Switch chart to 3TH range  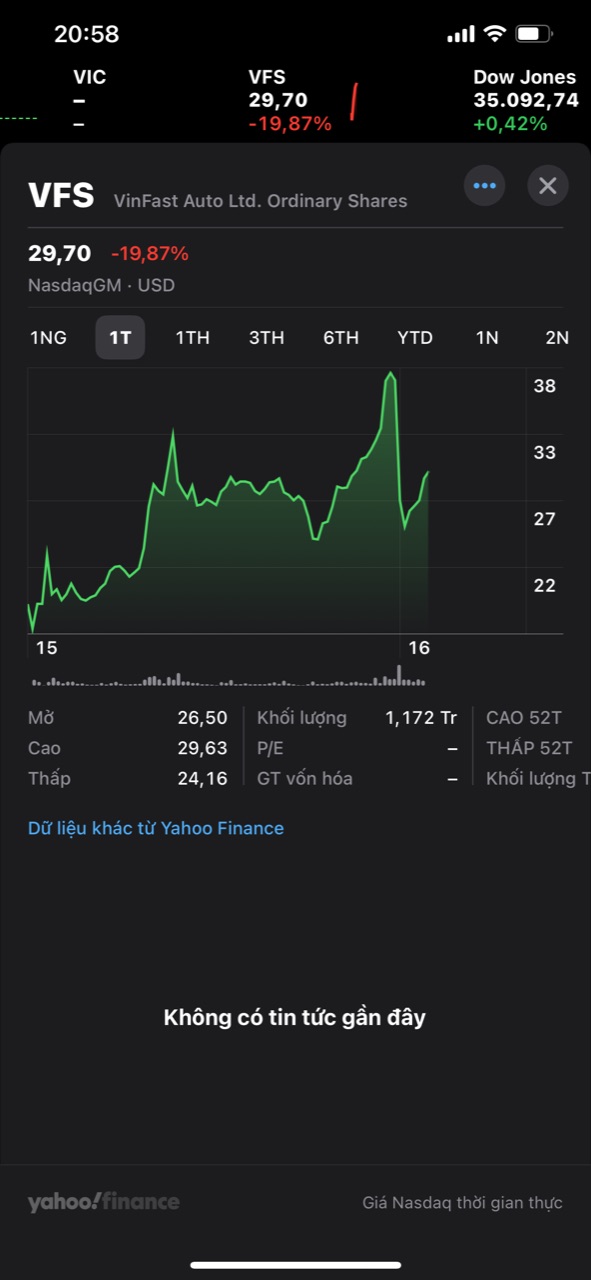click(x=266, y=338)
